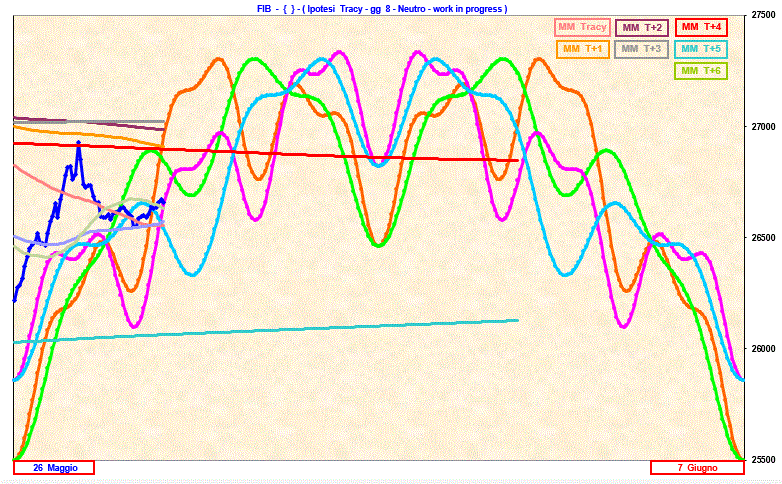The height and width of the screenshot is (484, 782).
Task: Click the MM T+5 legend box
Action: tap(701, 49)
